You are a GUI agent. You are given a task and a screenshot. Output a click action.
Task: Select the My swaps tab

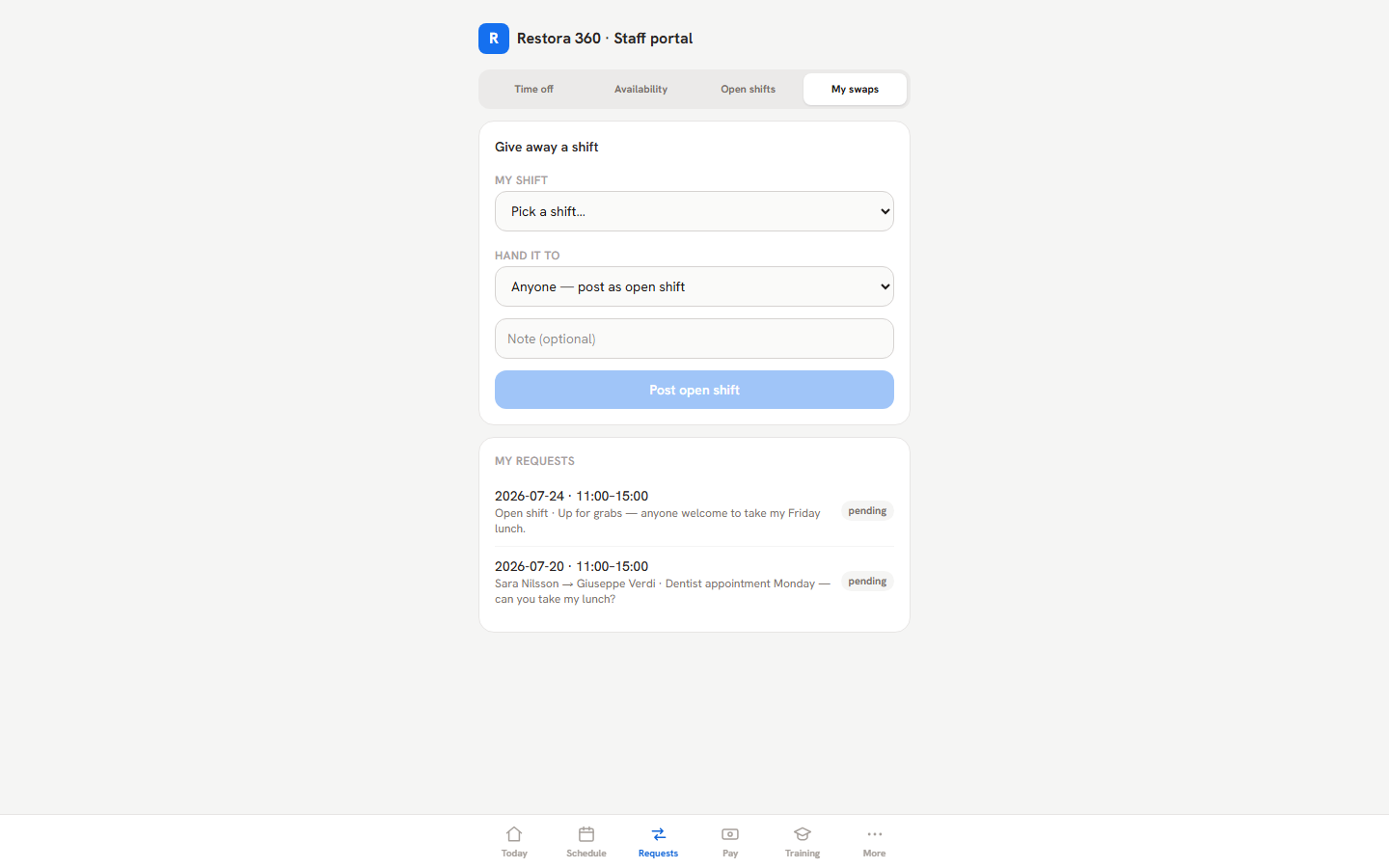point(855,89)
